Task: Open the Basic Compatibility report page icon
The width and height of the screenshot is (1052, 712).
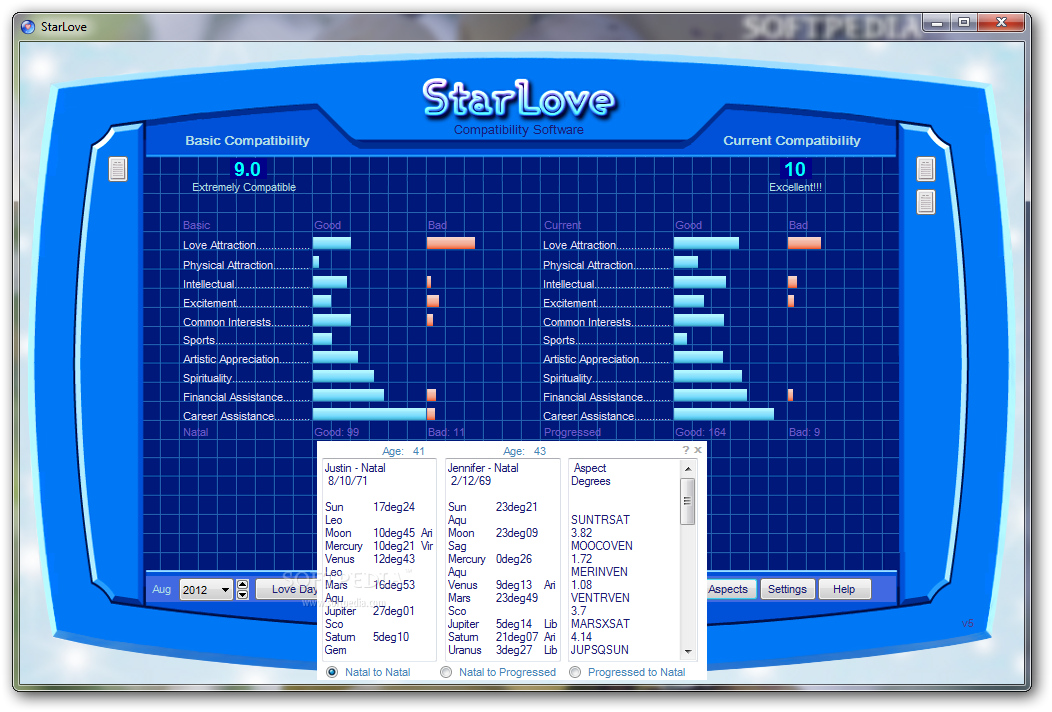Action: 118,169
